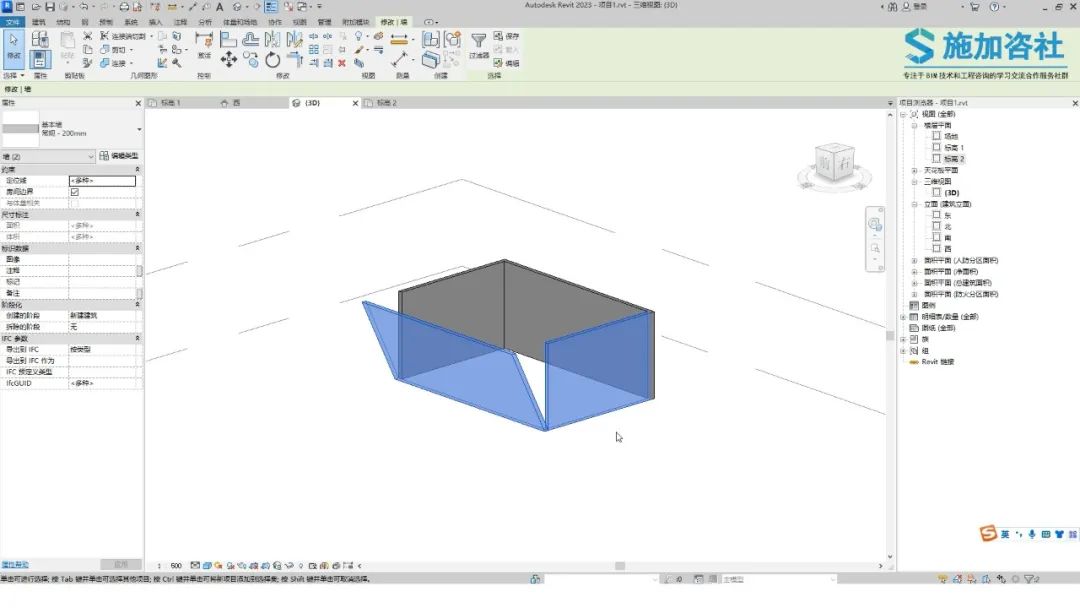Collapse the IFC parameters section
This screenshot has width=1080, height=608.
(137, 338)
